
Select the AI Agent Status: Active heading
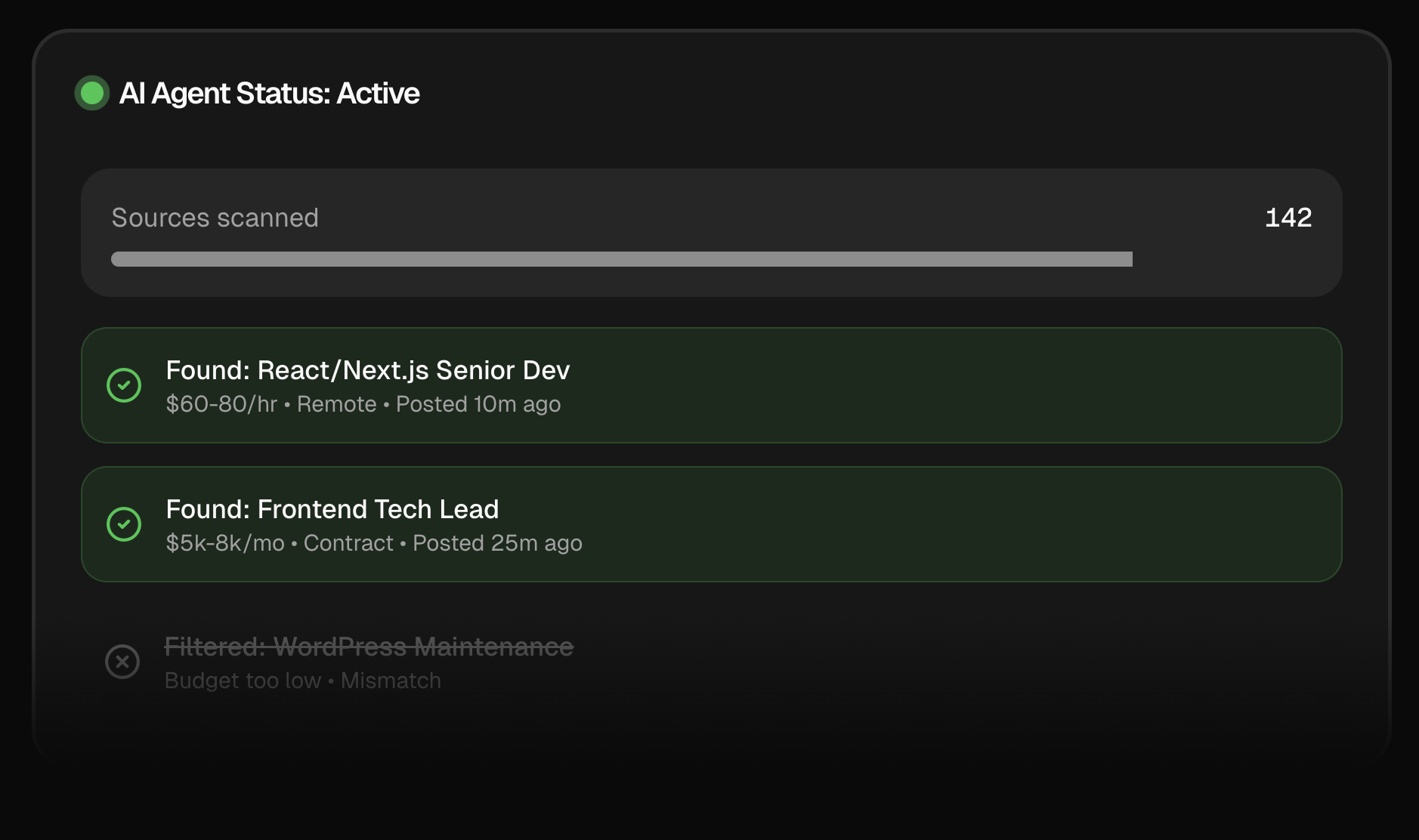pyautogui.click(x=269, y=93)
